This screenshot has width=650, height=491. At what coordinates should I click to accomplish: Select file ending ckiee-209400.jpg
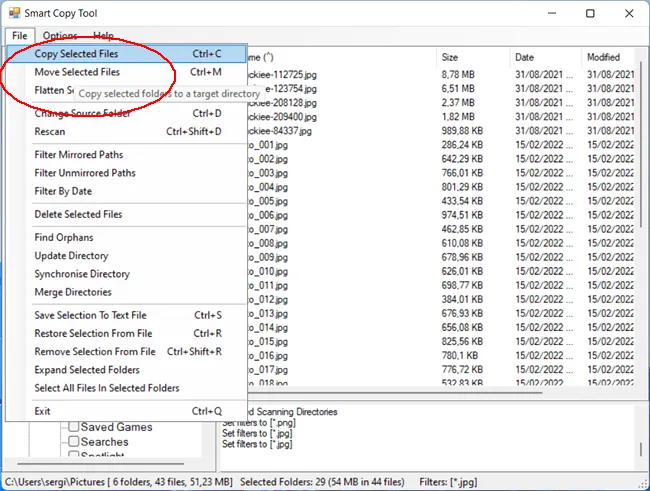(x=282, y=117)
